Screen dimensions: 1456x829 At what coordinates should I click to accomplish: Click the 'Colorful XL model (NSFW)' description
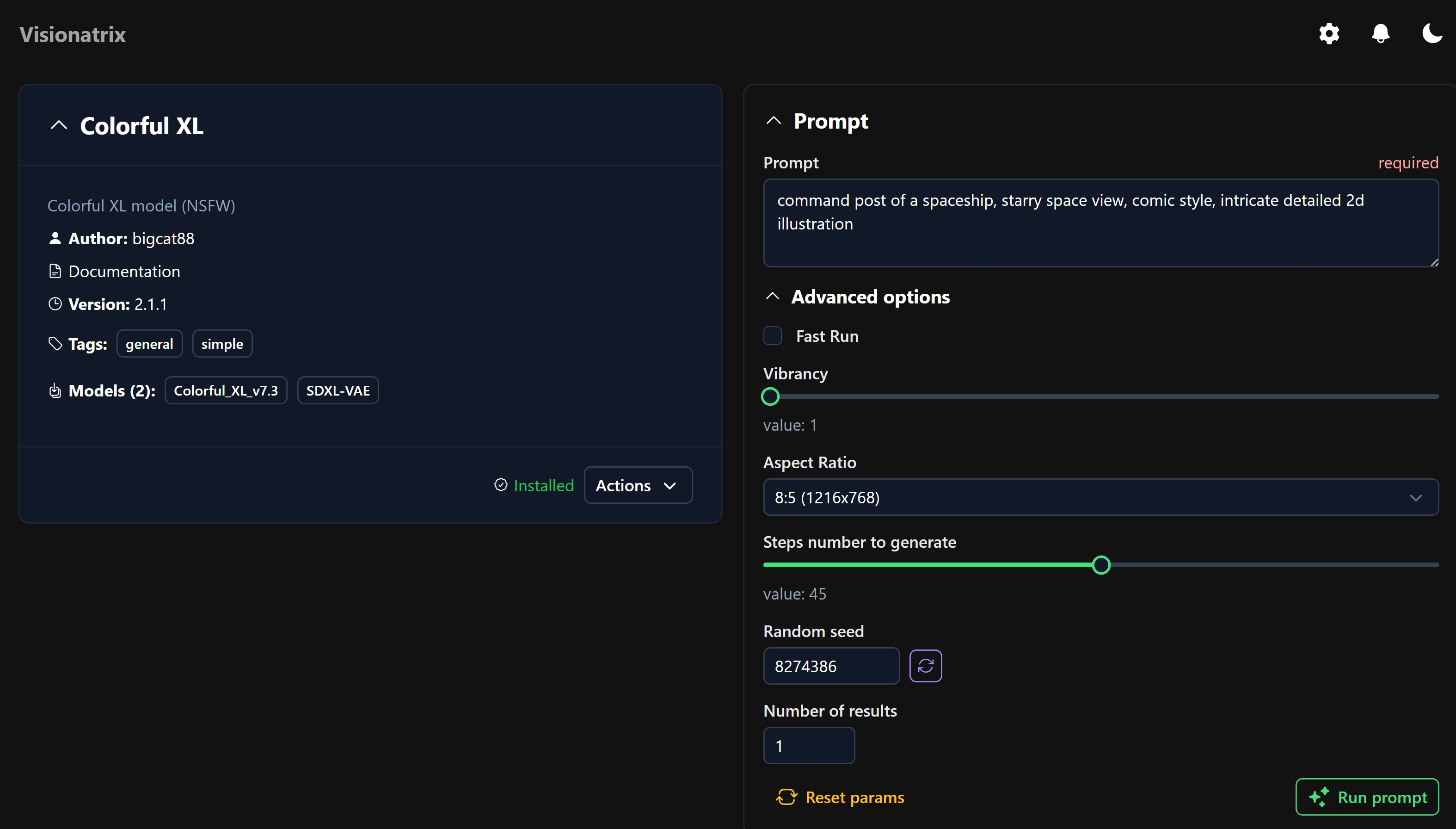pos(141,205)
